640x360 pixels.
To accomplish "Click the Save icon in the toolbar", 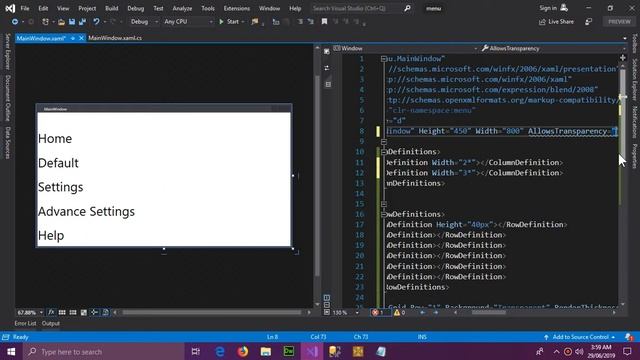I will pos(72,22).
